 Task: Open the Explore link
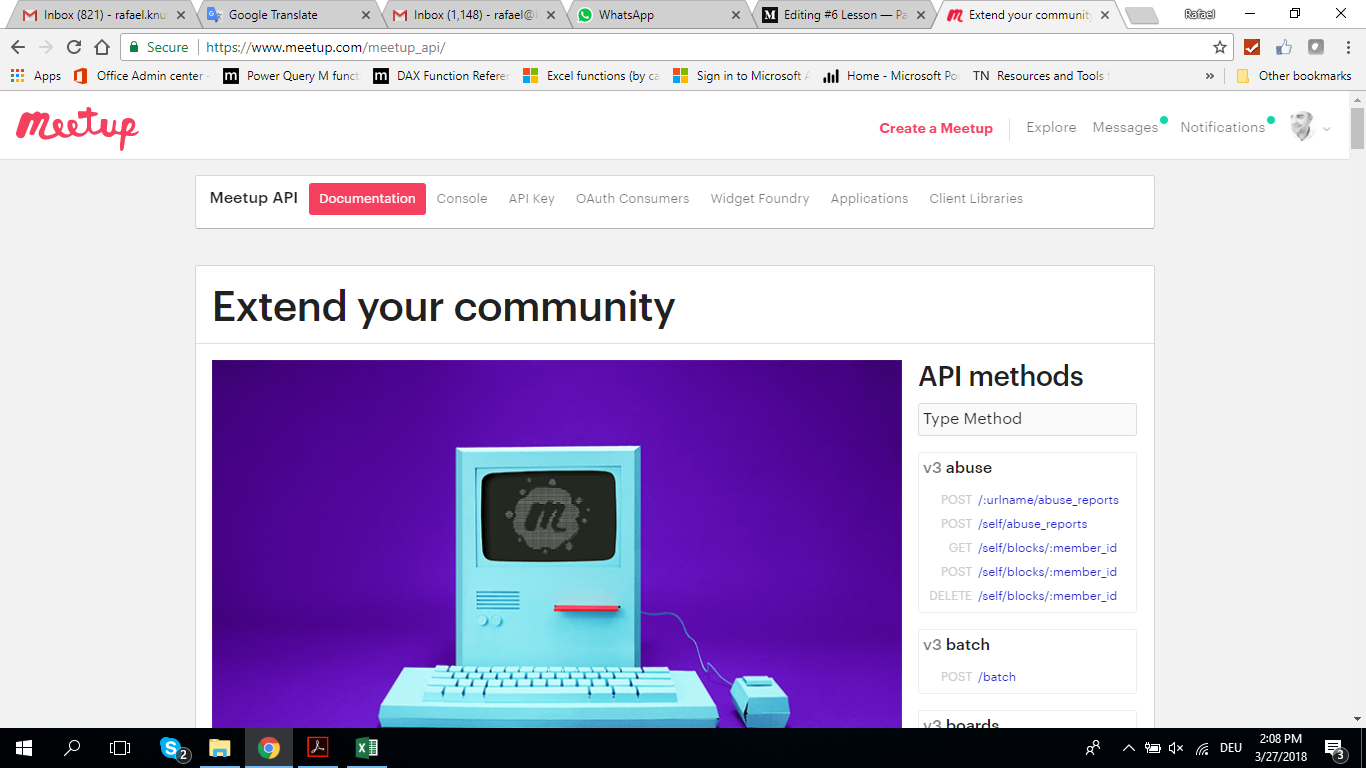[x=1051, y=128]
